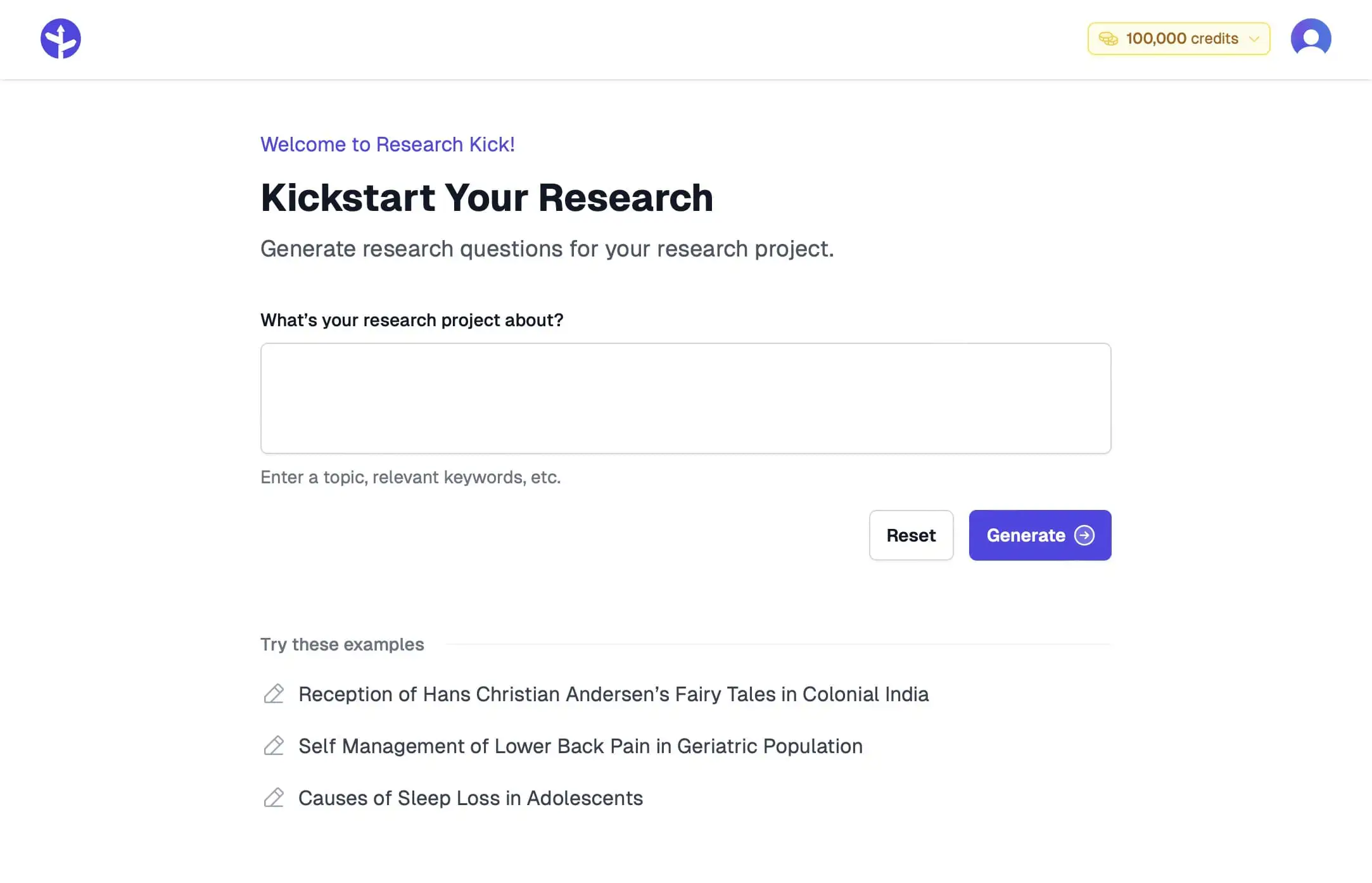Viewport: 1372px width, 883px height.
Task: Choose the Lower Back Pain Geriatric example
Action: [580, 746]
